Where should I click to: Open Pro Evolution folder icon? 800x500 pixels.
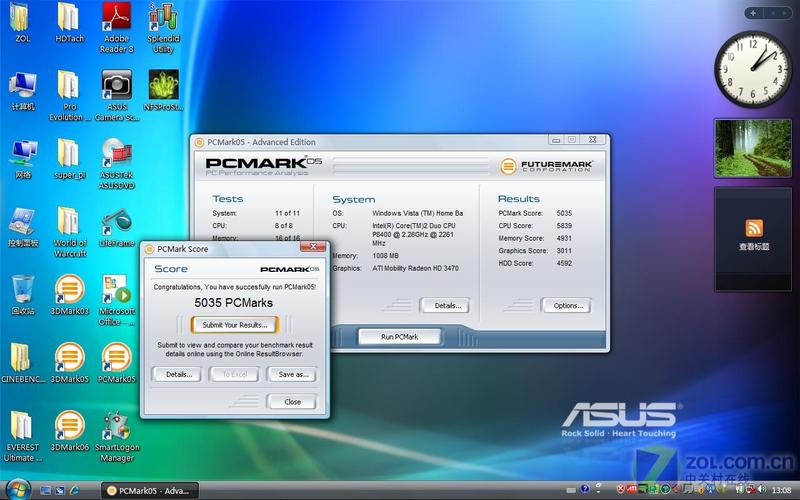(69, 96)
